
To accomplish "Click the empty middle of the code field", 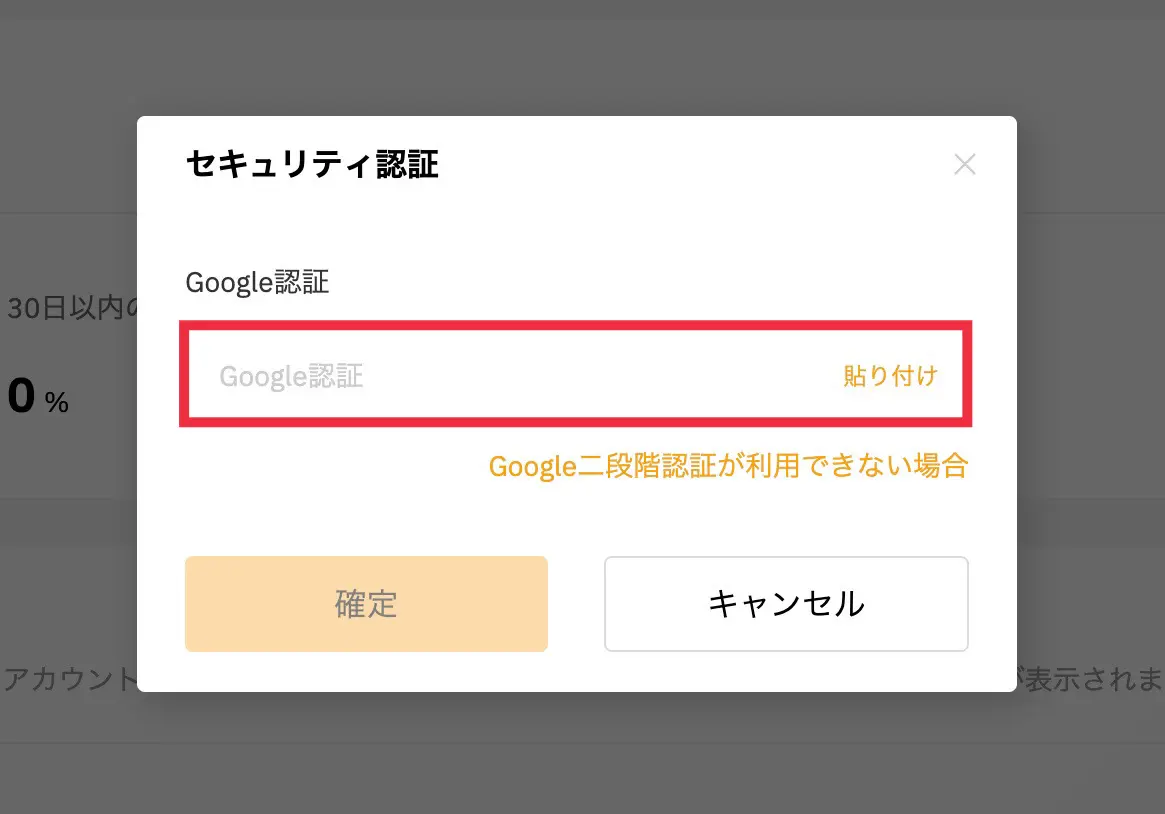I will (600, 376).
